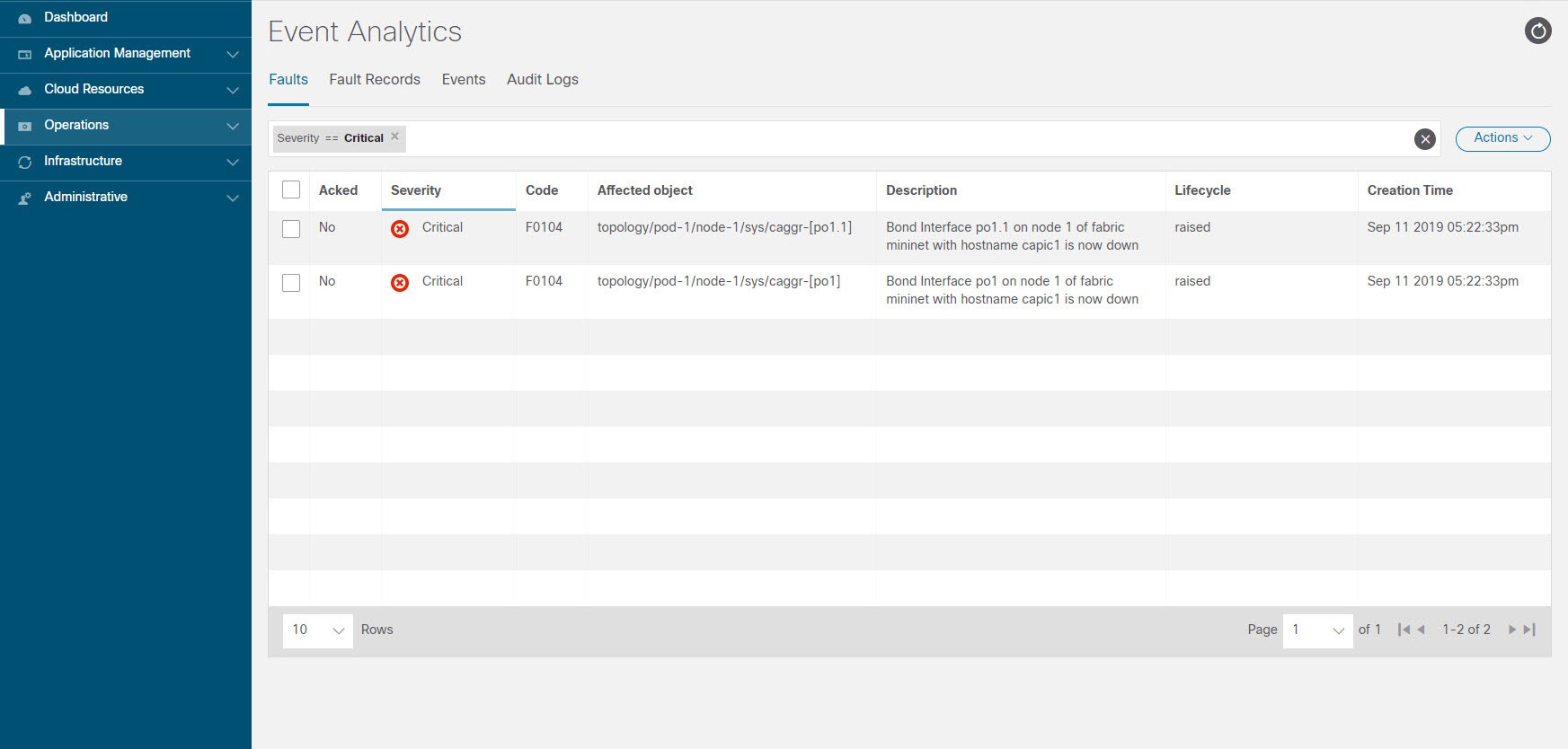Click into the filter search field

click(x=899, y=139)
